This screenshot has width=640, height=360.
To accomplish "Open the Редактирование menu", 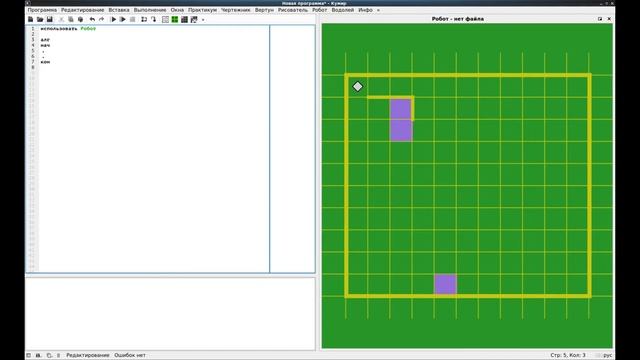I will coord(82,10).
